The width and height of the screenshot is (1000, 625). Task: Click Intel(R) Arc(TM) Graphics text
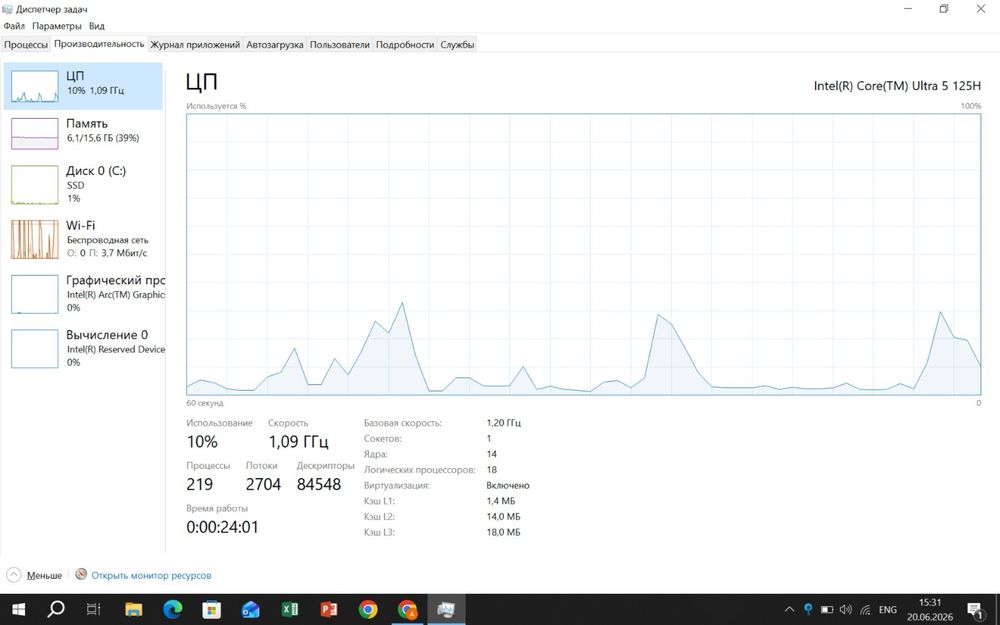pyautogui.click(x=116, y=295)
